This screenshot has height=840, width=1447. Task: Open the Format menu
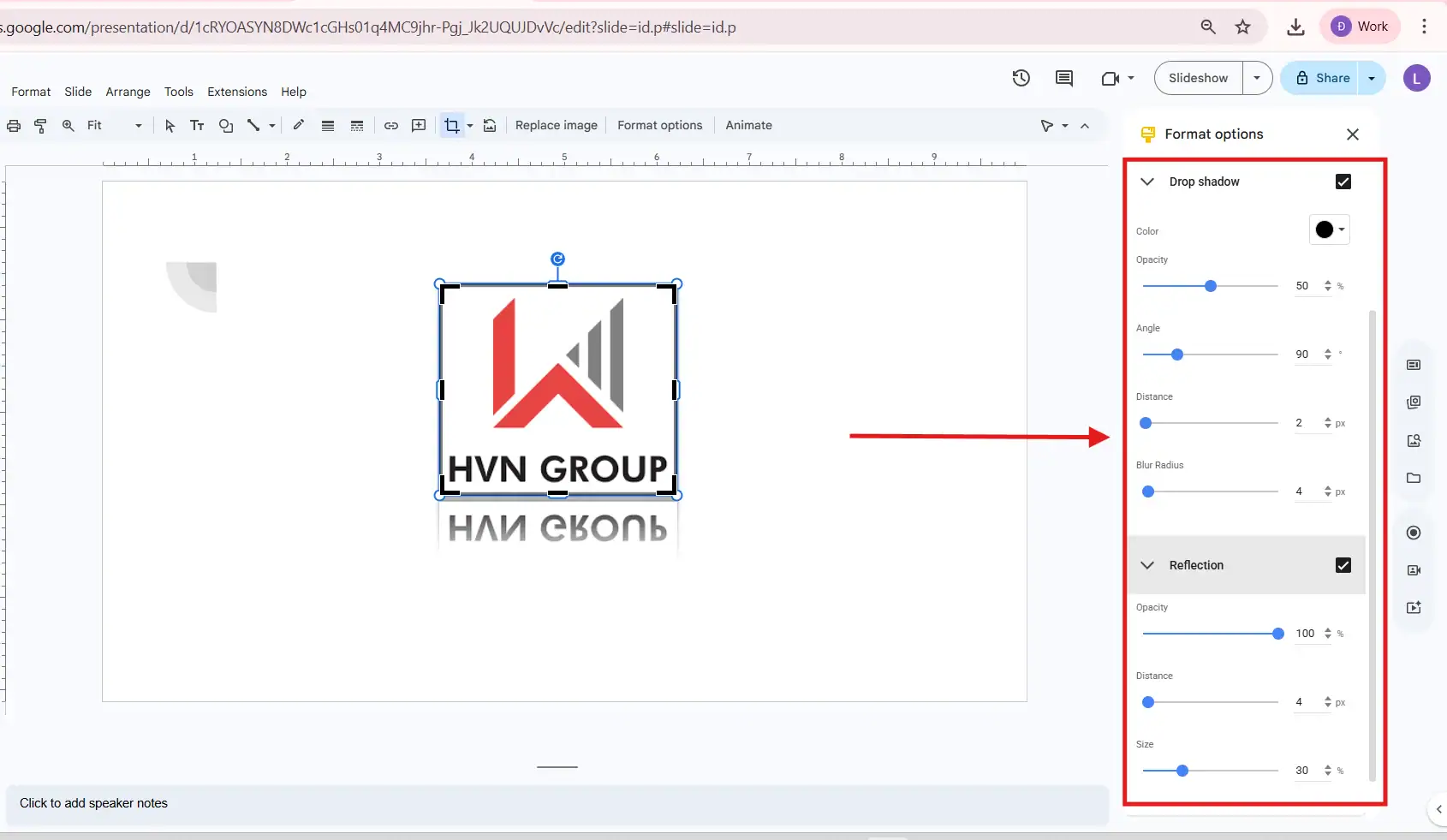31,92
